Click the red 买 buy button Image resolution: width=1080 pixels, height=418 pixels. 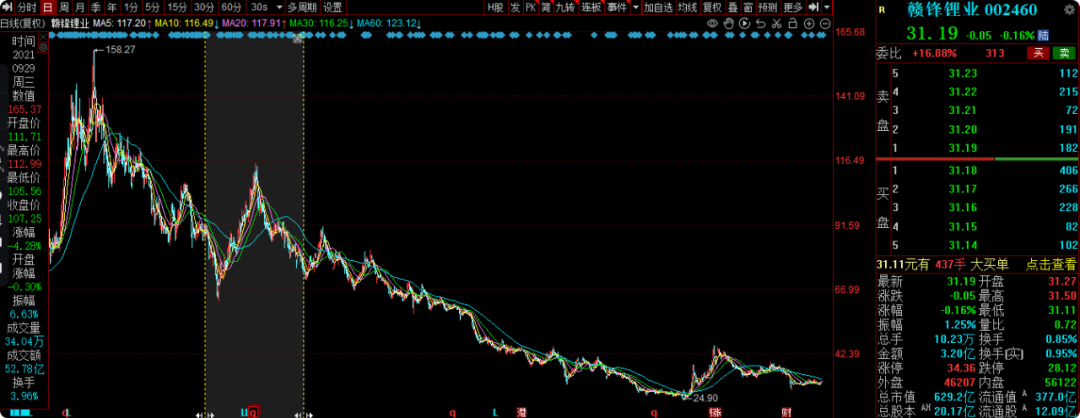click(x=1037, y=53)
